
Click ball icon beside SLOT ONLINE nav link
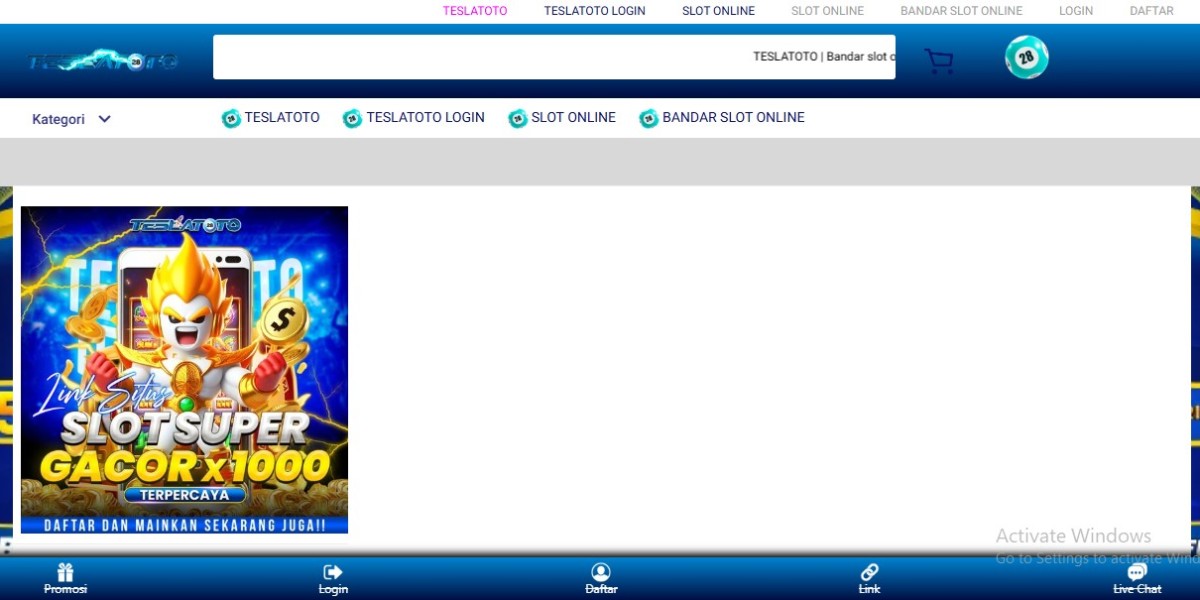pos(517,118)
